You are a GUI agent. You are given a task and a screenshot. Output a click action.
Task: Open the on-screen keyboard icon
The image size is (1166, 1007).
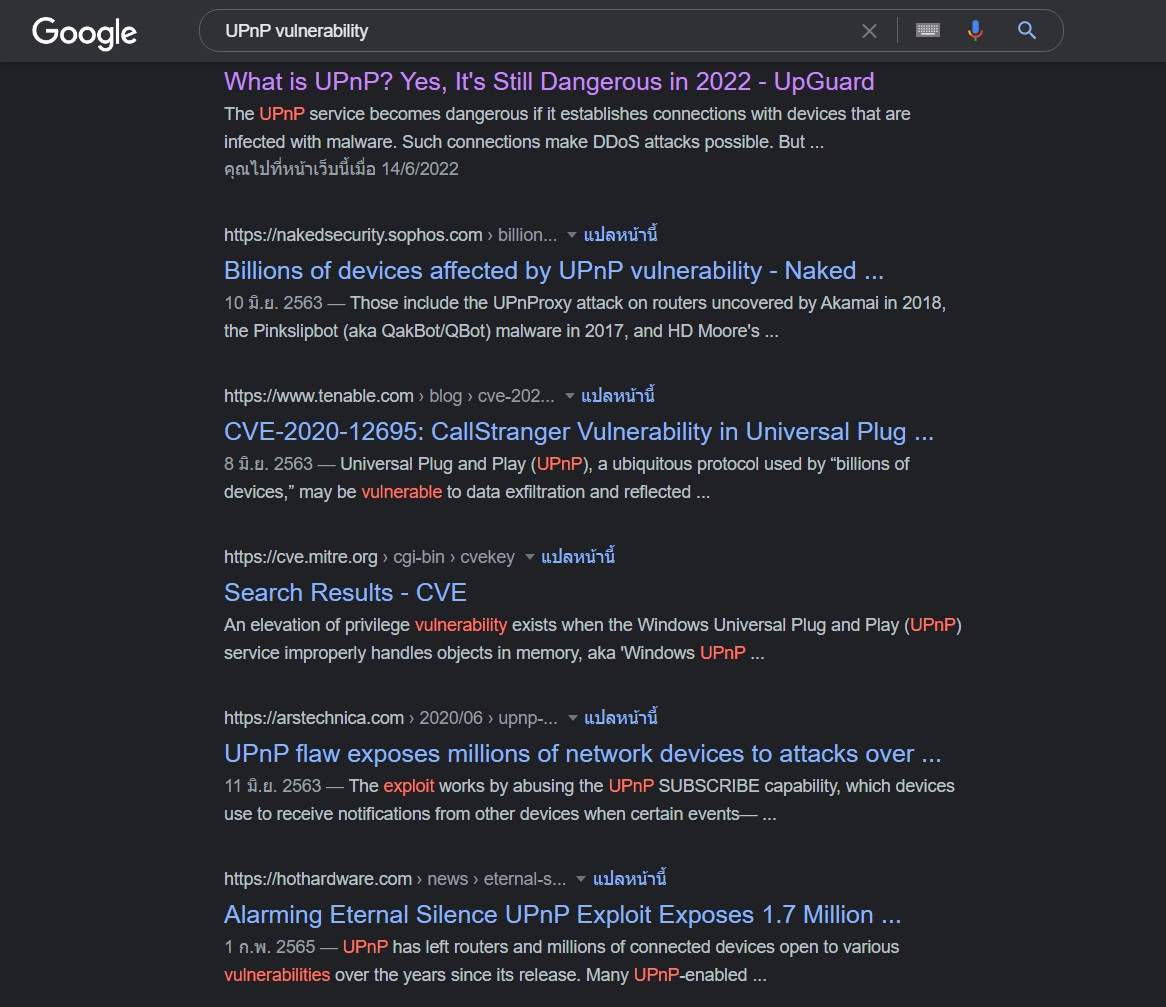(927, 30)
